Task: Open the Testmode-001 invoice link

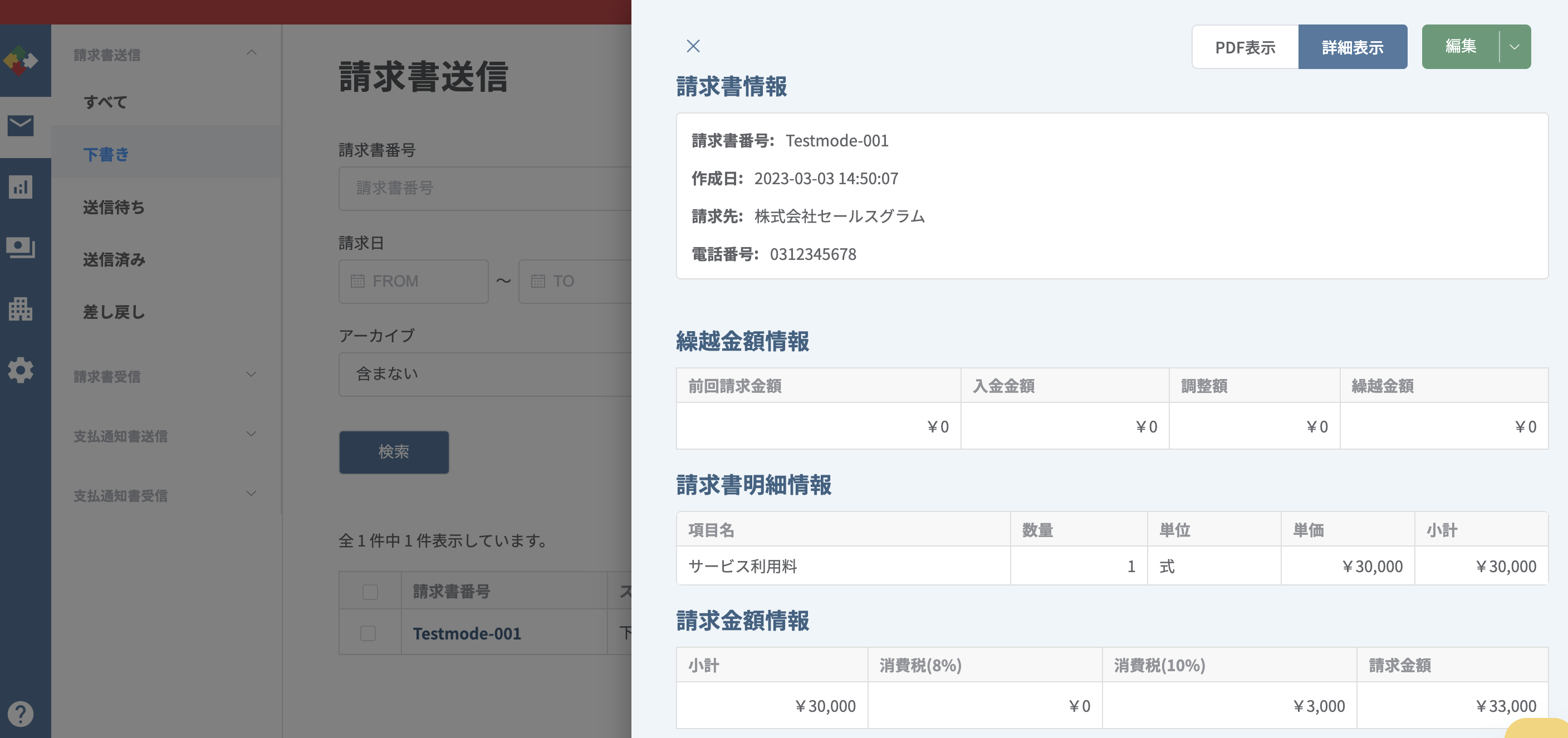Action: (467, 633)
